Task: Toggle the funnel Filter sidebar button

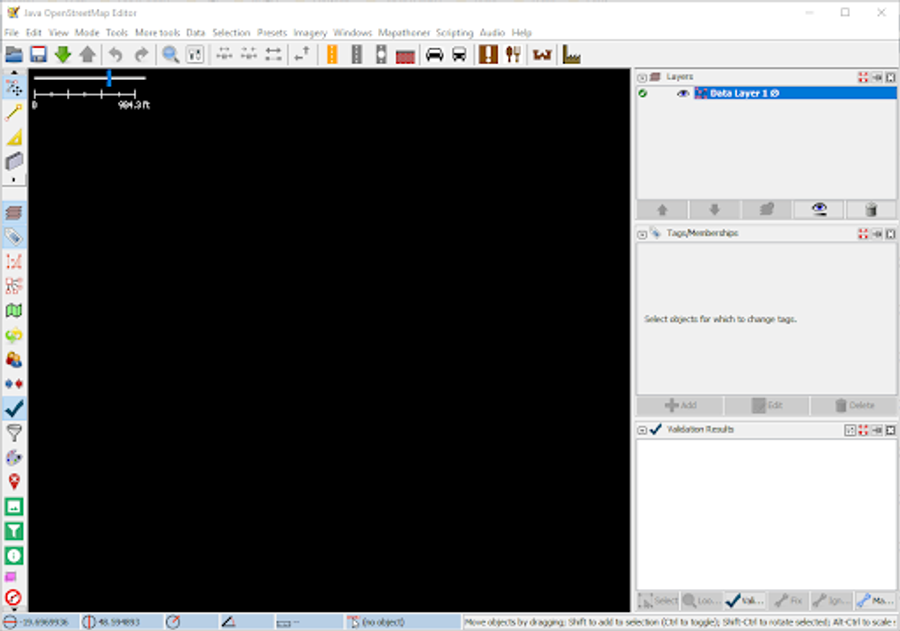Action: tap(14, 433)
